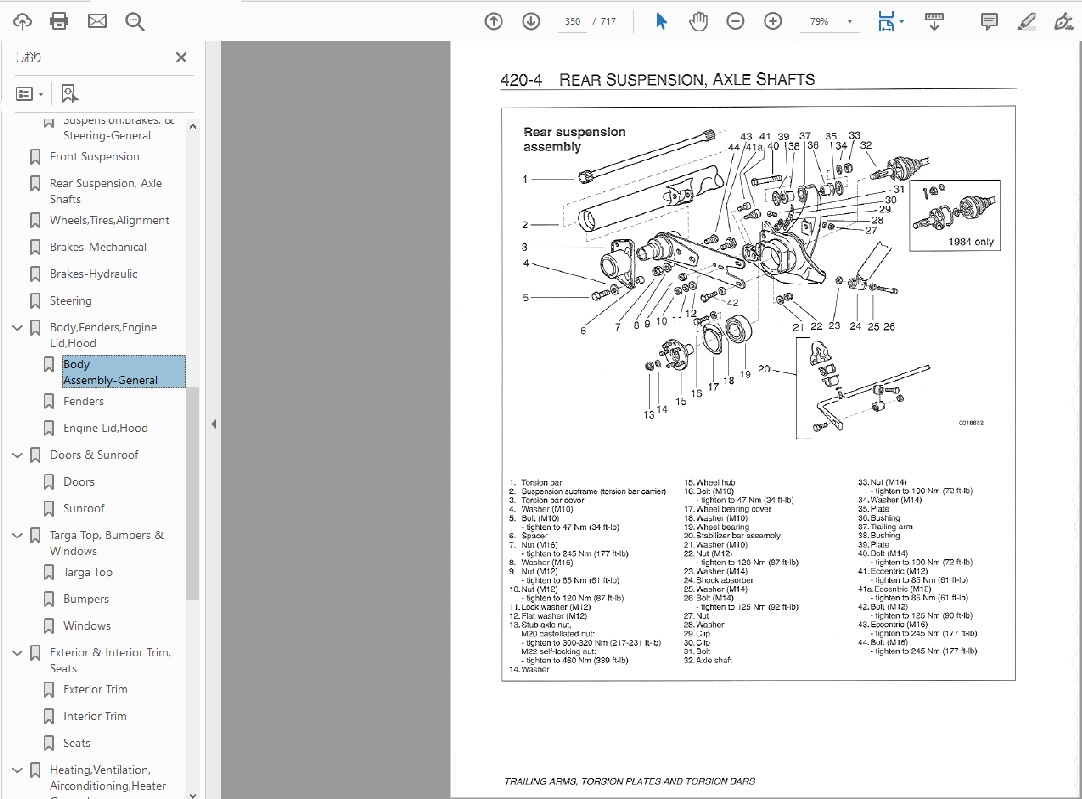Click the bookmark icon beside Bumpers
This screenshot has height=799, width=1082.
click(x=48, y=599)
